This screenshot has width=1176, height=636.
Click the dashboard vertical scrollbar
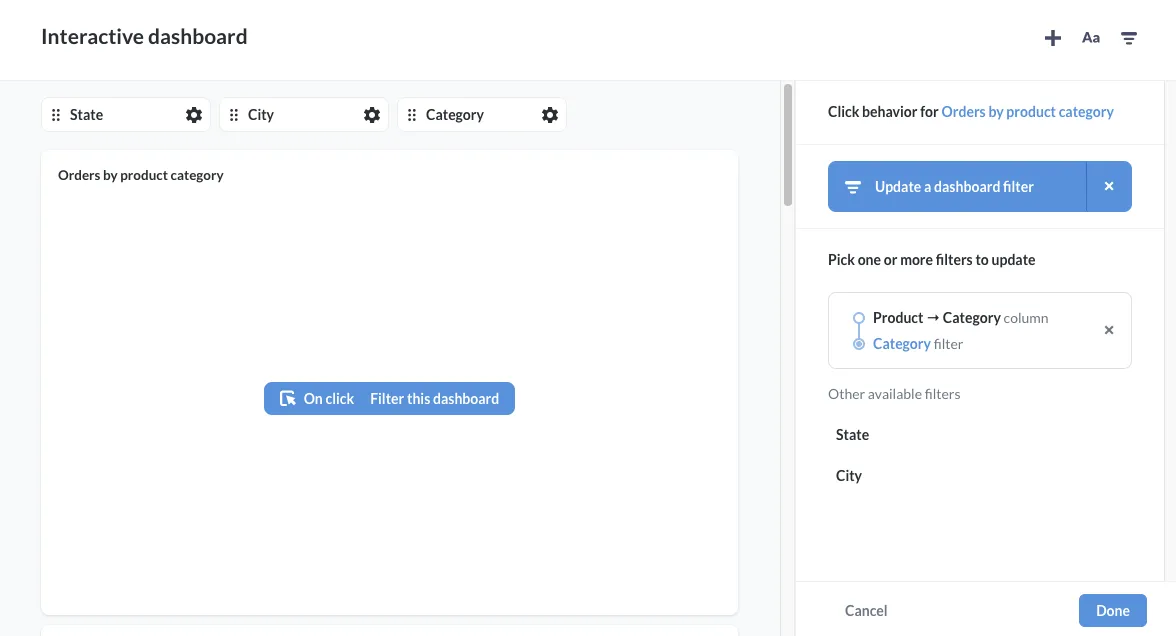(788, 145)
